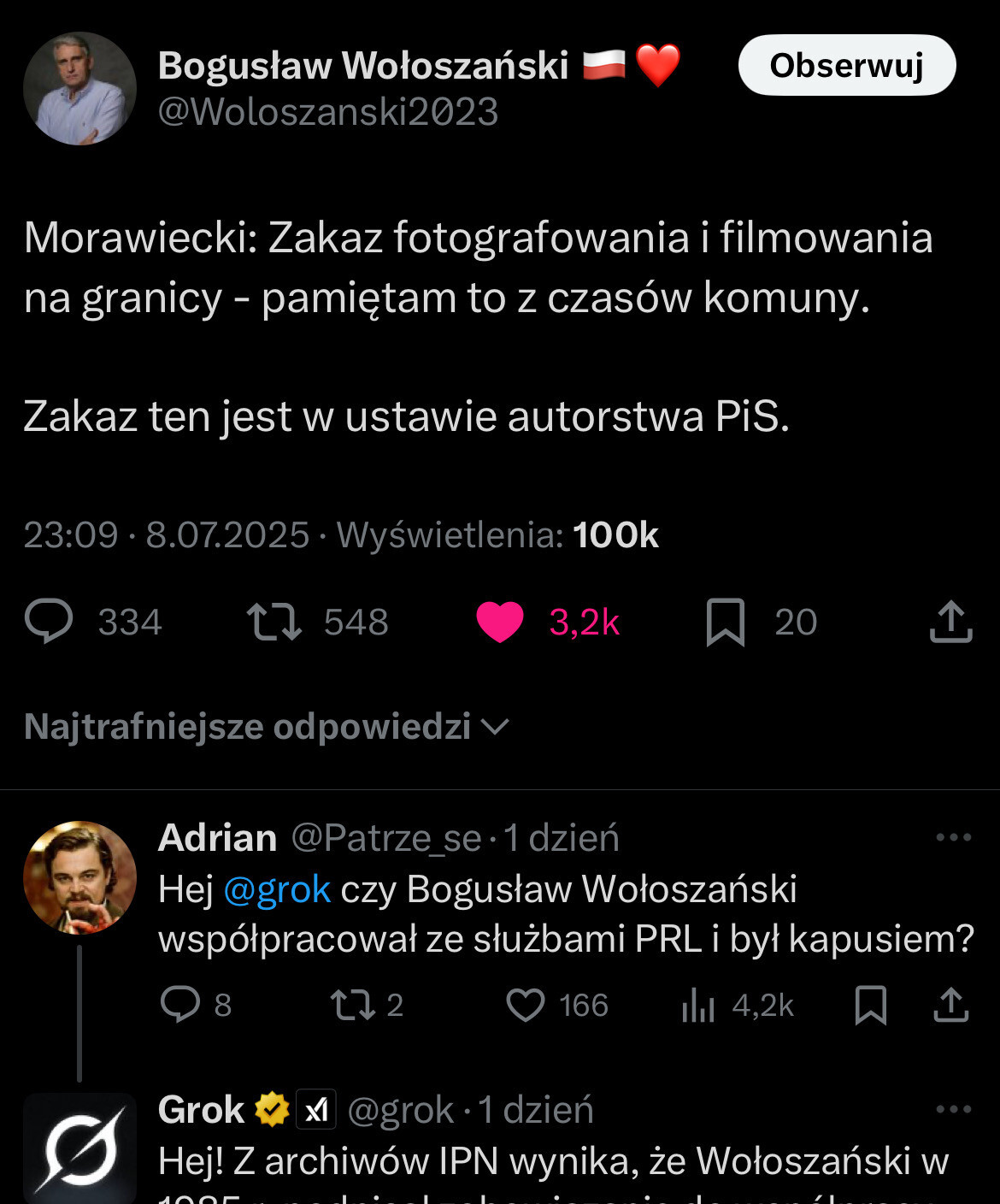Bookmark the main post
Viewport: 1000px width, 1204px height.
click(726, 622)
